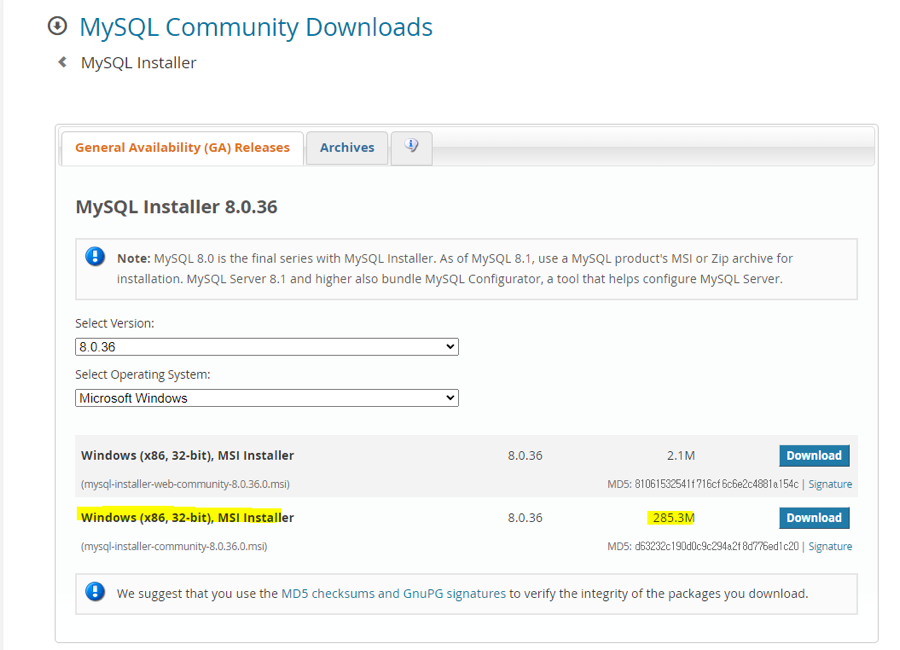Switch to the Archives tab

point(347,148)
